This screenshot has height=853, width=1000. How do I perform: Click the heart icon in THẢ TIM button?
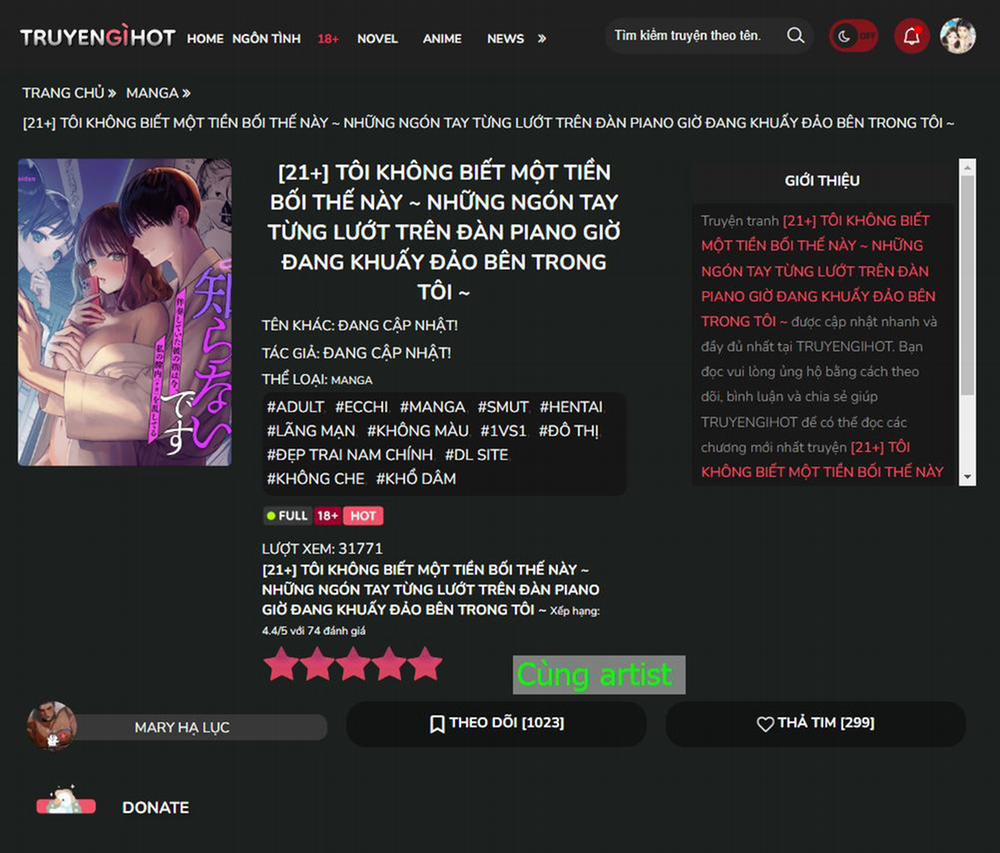(x=765, y=723)
